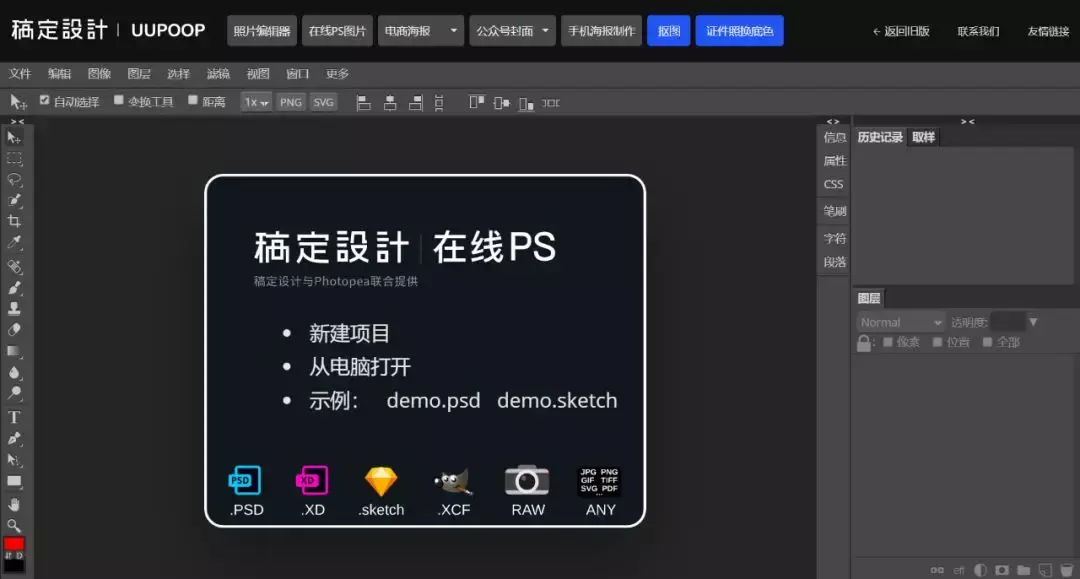Click the PNG export button
The width and height of the screenshot is (1080, 579).
pos(291,103)
